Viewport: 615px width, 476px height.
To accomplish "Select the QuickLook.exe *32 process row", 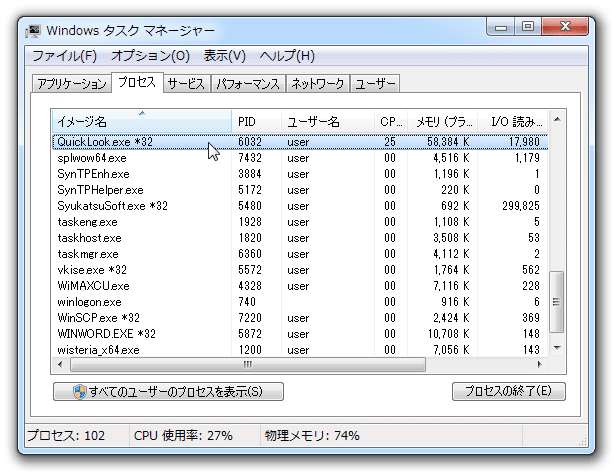I will pyautogui.click(x=300, y=142).
